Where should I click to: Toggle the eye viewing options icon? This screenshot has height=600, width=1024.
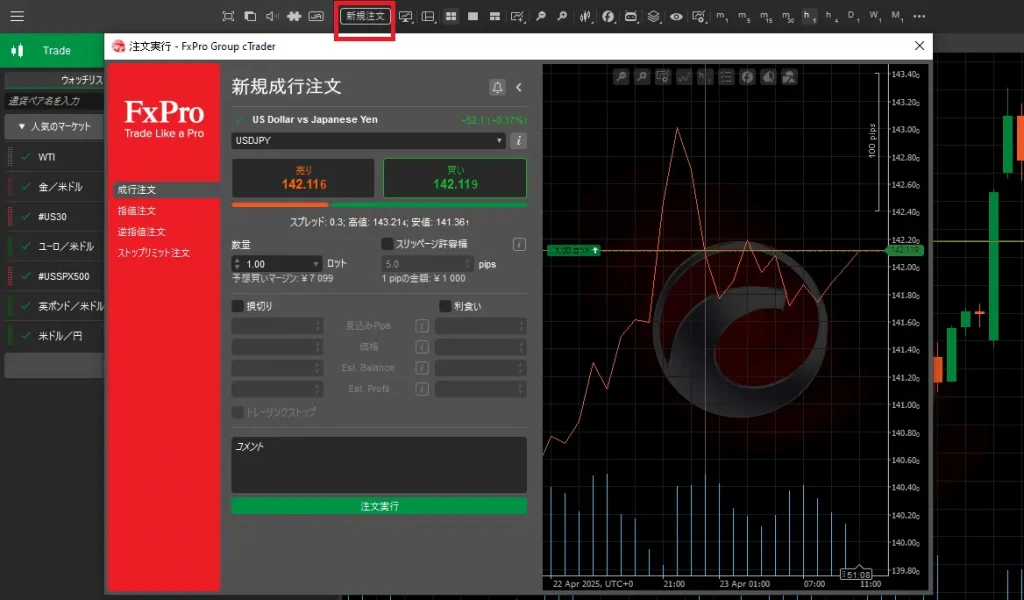point(677,16)
